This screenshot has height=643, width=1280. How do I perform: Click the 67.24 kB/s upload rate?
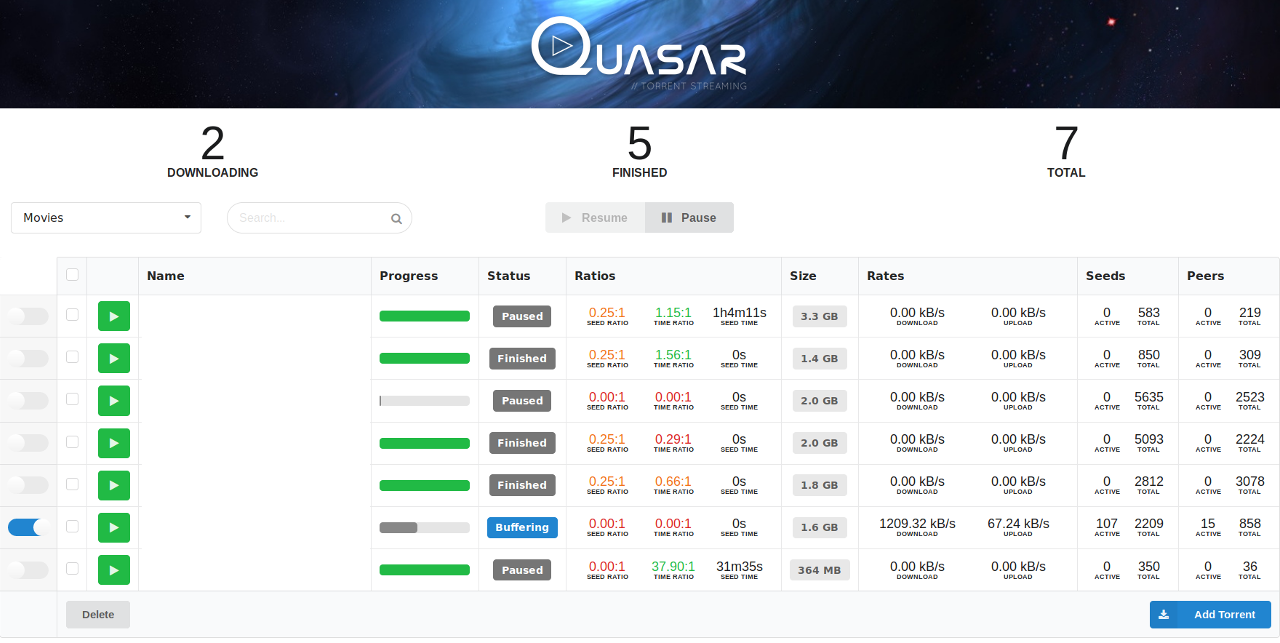pos(1018,523)
